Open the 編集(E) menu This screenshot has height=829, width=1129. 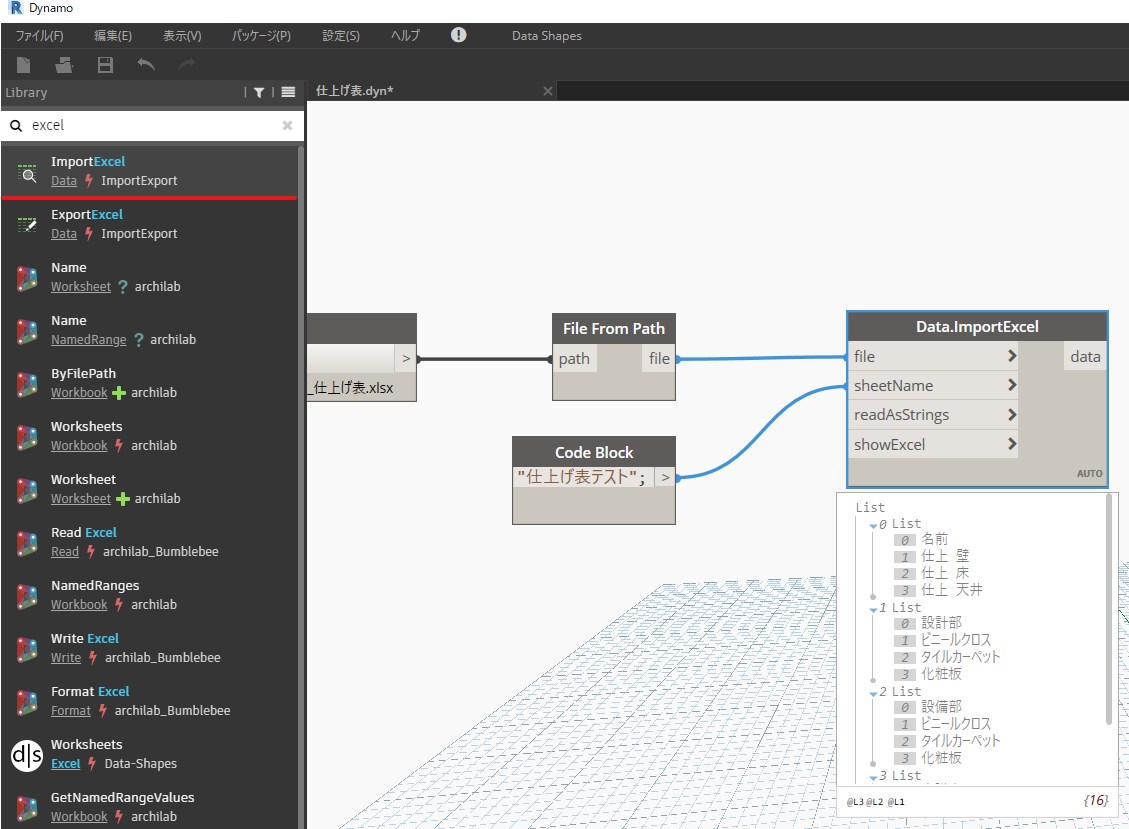(113, 35)
